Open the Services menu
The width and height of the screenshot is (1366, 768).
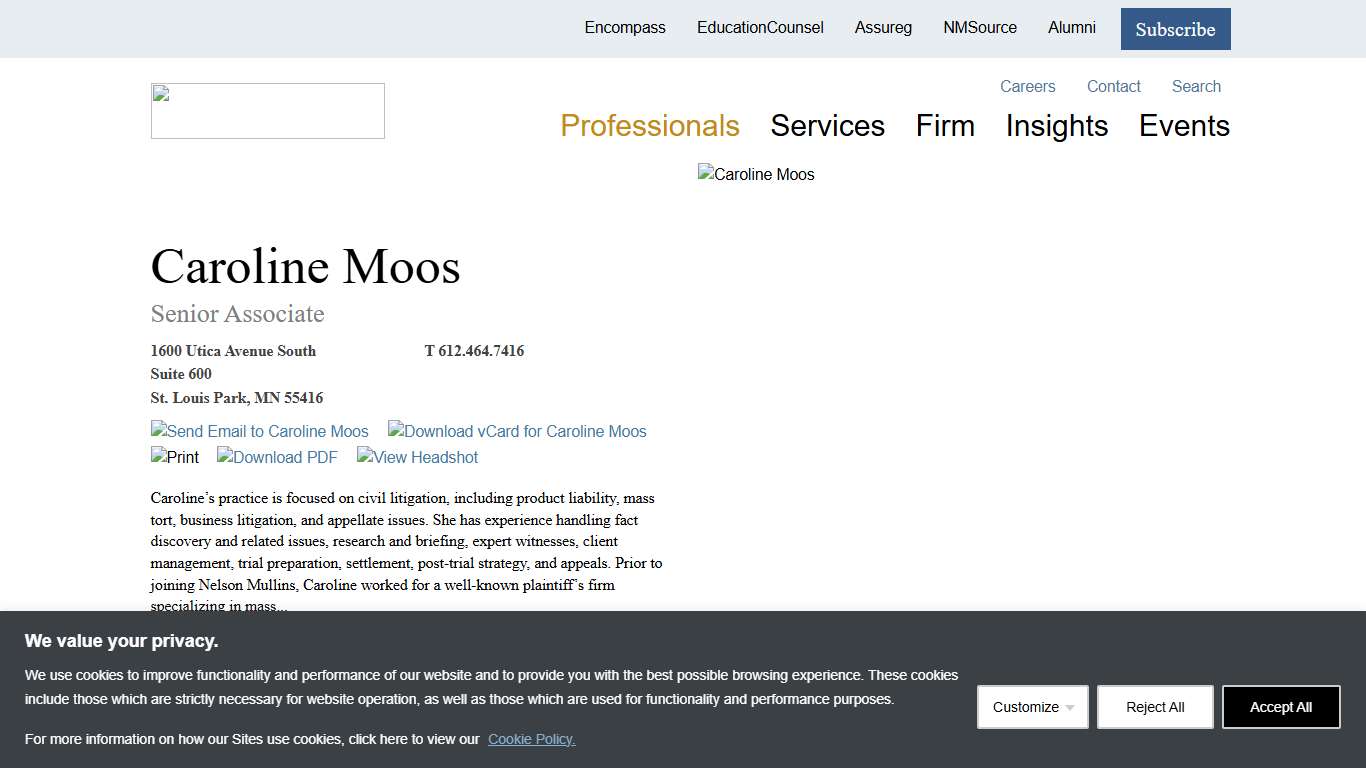pyautogui.click(x=827, y=126)
